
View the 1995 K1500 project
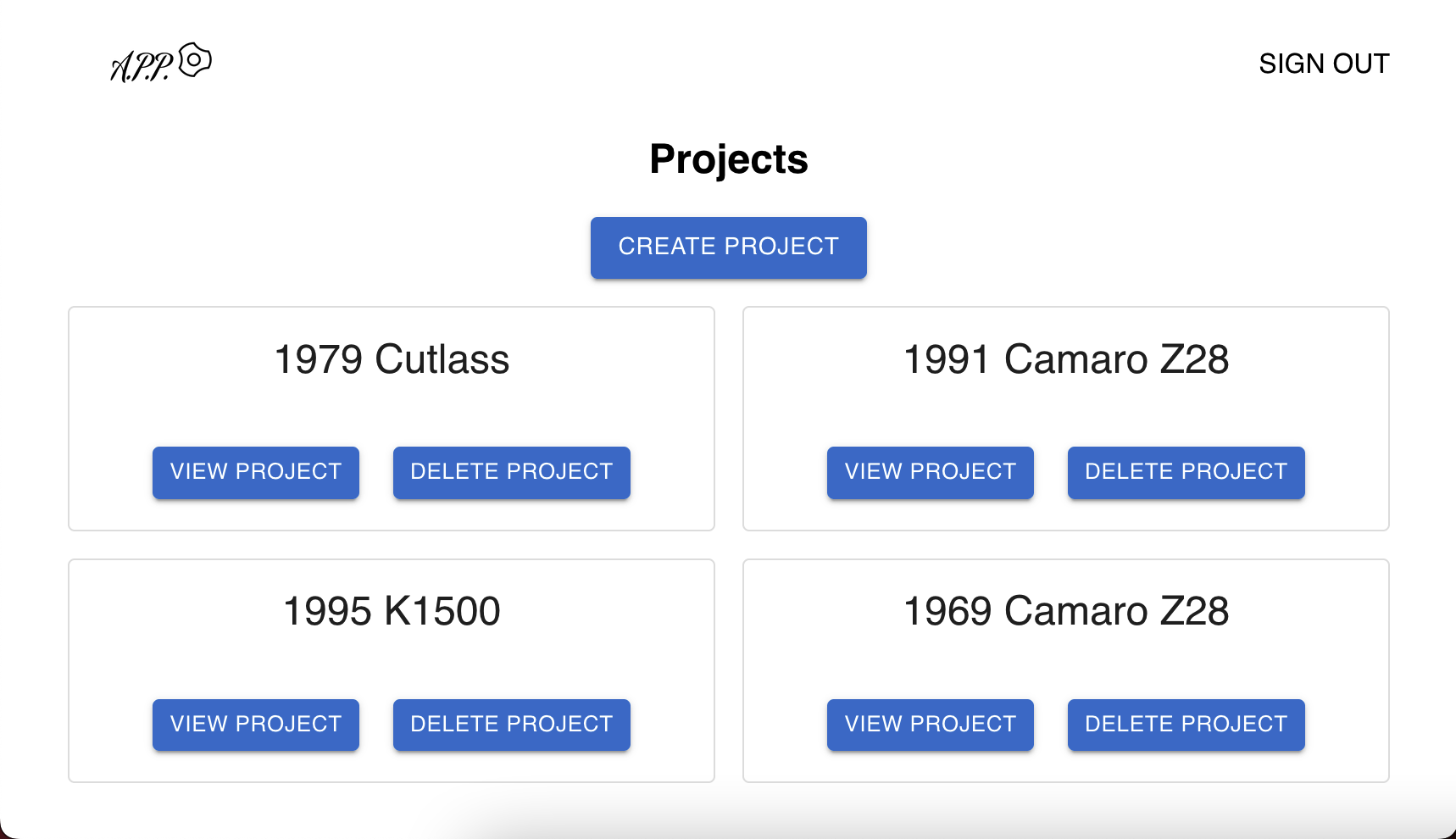click(x=256, y=725)
